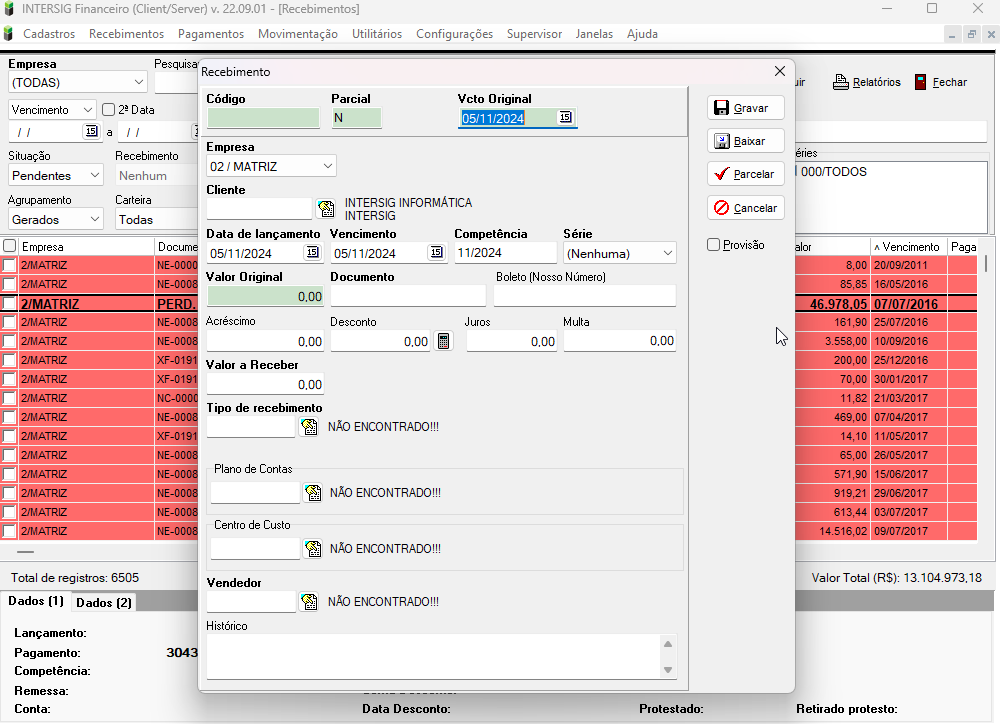The height and width of the screenshot is (724, 1000).
Task: Open the Vcto Original calendar picker
Action: point(565,117)
